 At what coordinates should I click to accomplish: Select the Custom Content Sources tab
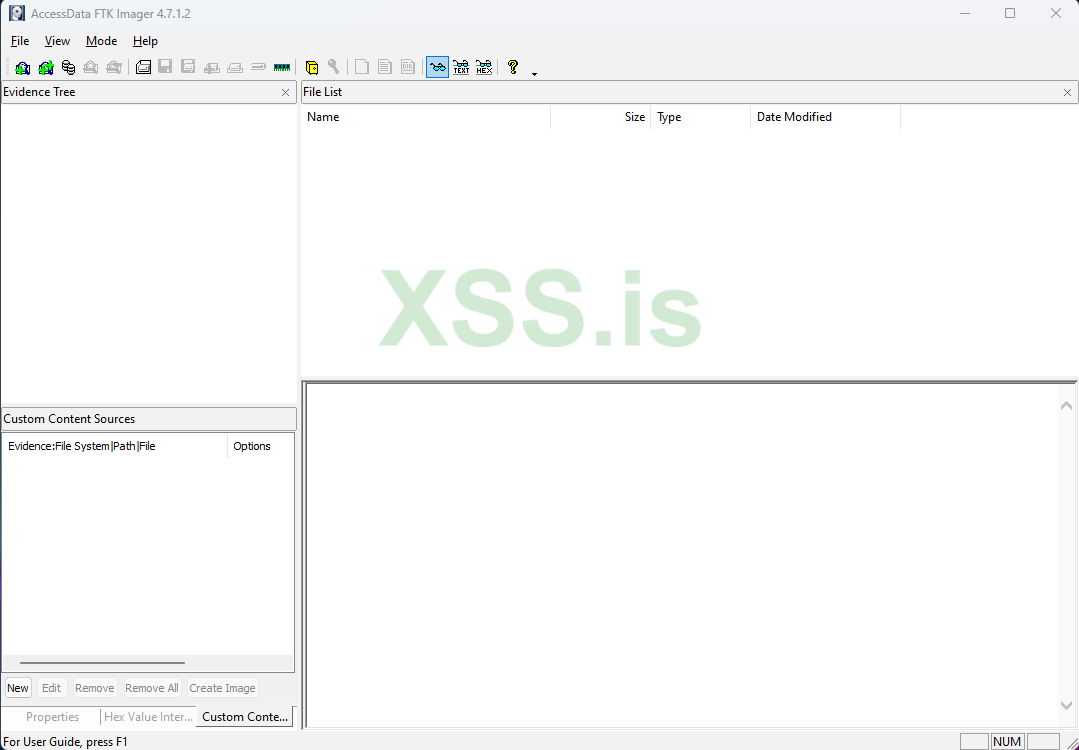pos(245,717)
